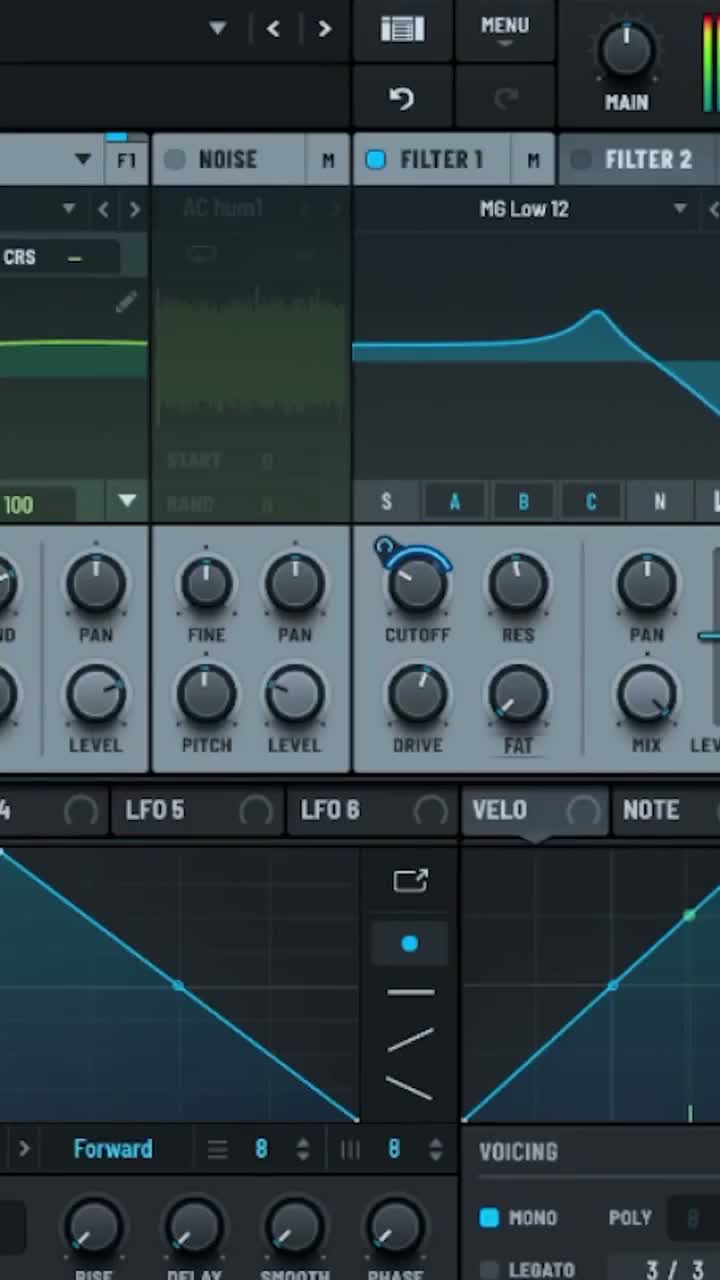
Task: Choose the rising ramp curve preset
Action: [410, 1040]
